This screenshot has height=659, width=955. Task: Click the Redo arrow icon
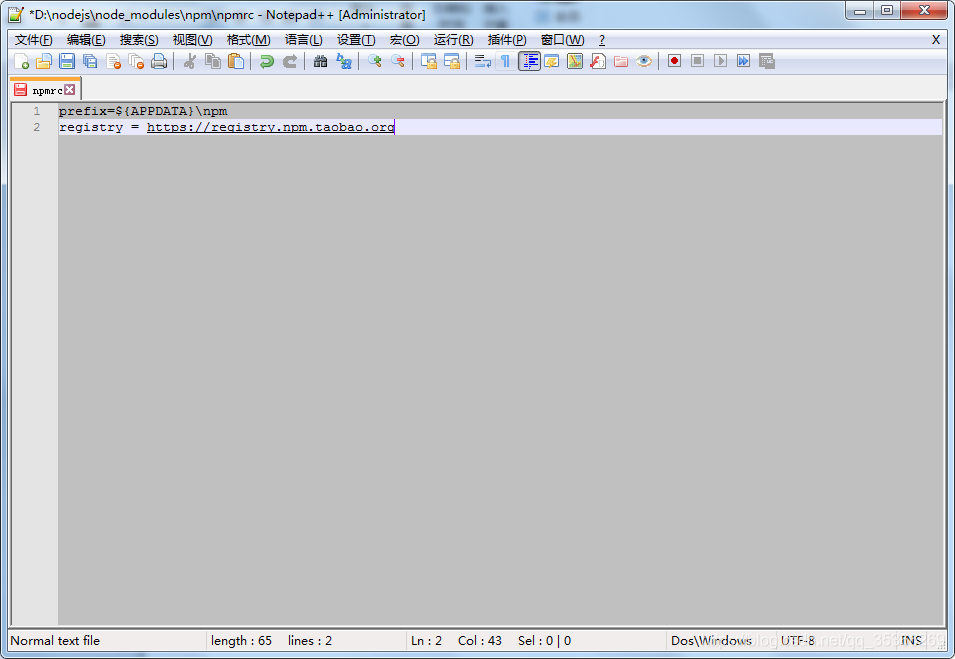pos(289,62)
